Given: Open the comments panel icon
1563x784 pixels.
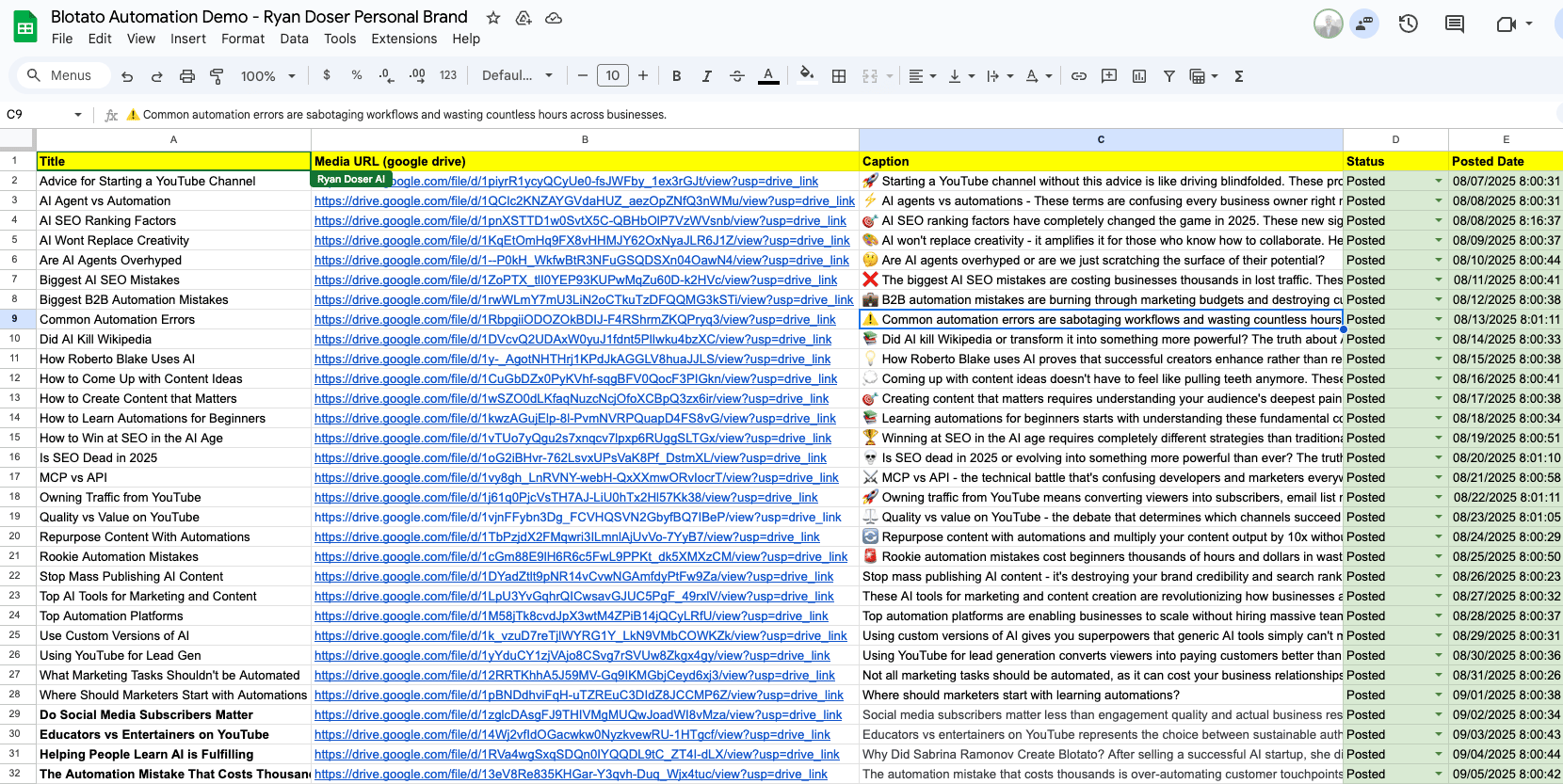Looking at the screenshot, I should click(x=1455, y=24).
